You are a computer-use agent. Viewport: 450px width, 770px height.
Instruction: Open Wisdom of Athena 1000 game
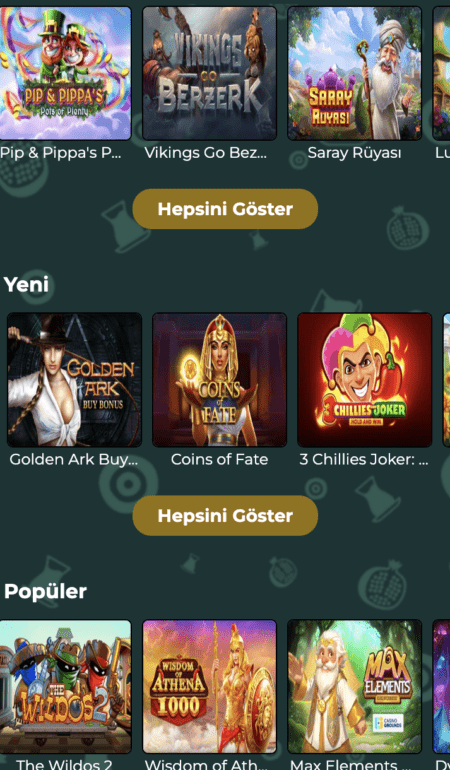click(210, 686)
